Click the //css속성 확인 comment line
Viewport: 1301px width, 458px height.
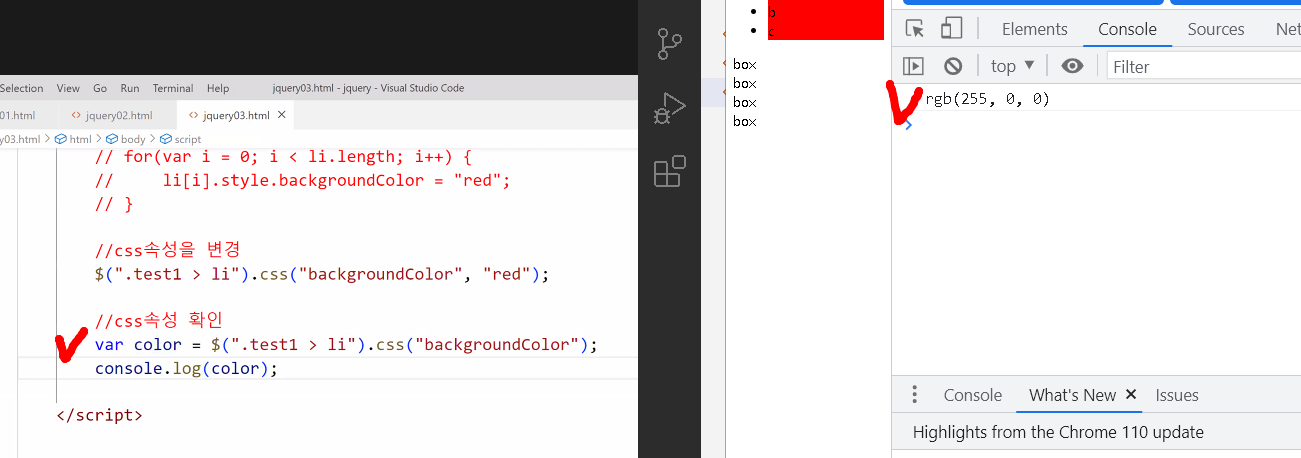click(x=159, y=320)
